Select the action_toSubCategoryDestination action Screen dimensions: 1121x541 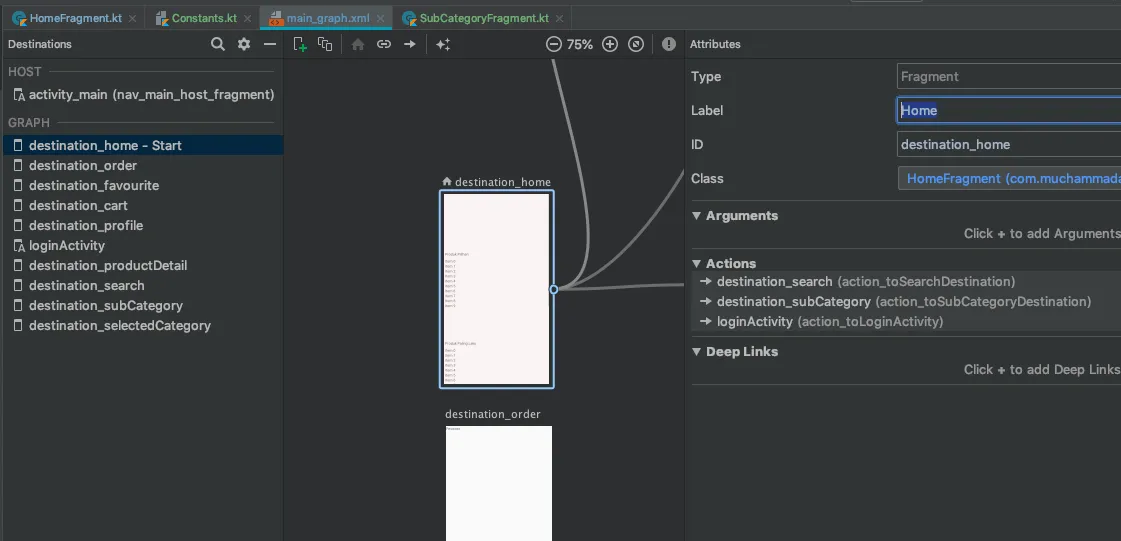pos(907,302)
